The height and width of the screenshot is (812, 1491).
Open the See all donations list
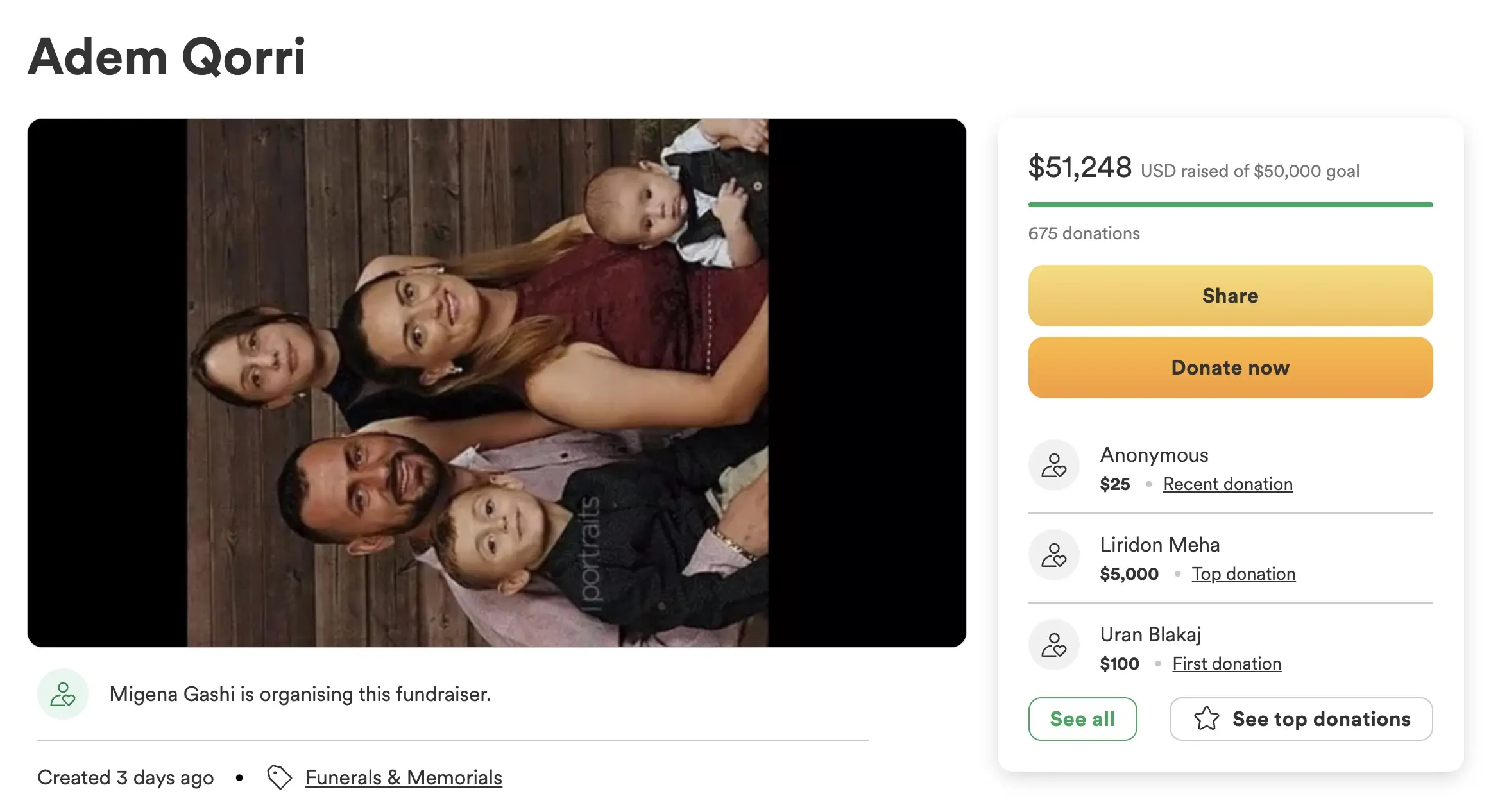click(1082, 718)
